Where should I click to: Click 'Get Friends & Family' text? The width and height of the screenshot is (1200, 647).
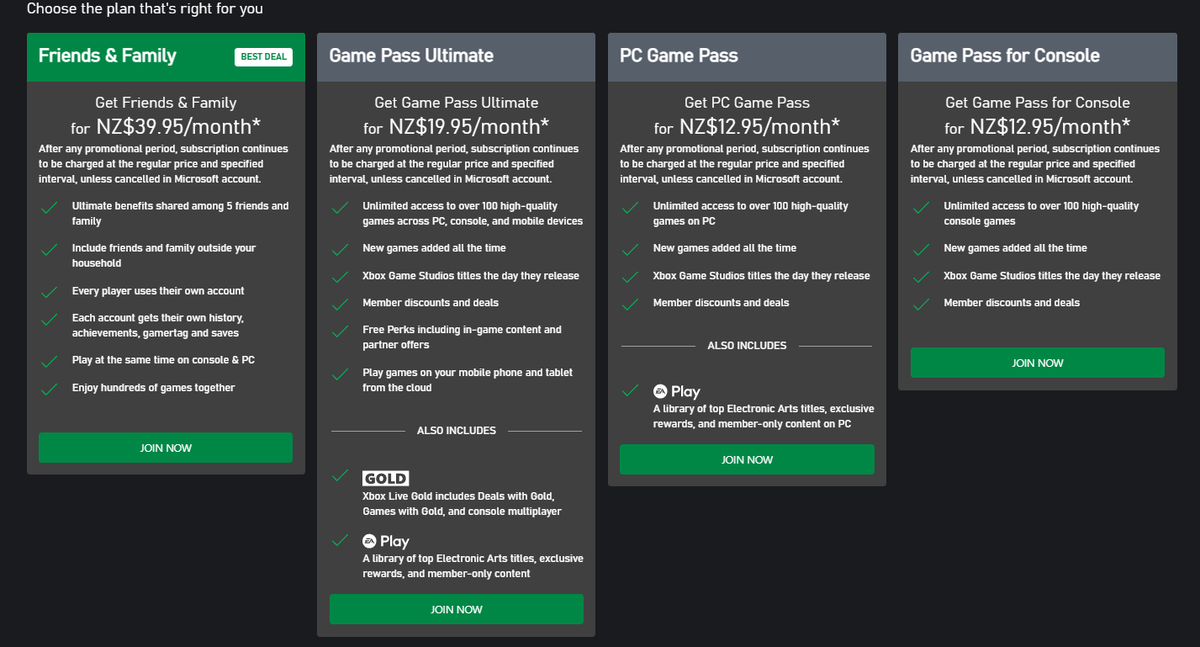[x=166, y=102]
